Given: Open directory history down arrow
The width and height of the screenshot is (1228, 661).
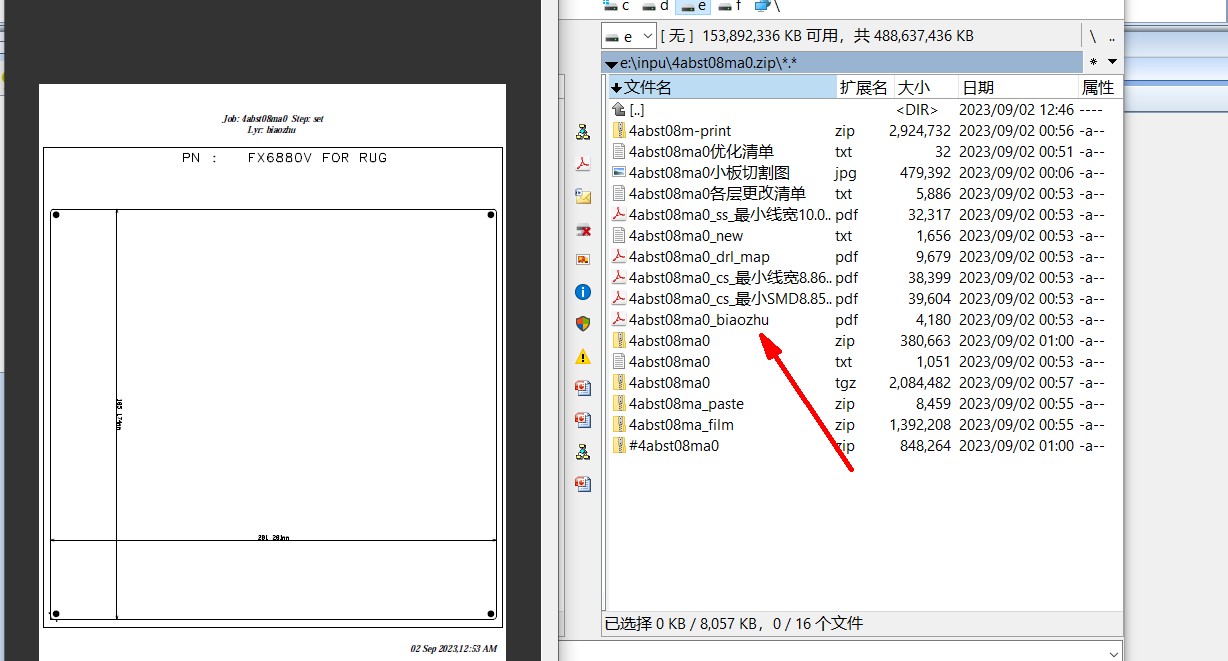Looking at the screenshot, I should point(1112,62).
